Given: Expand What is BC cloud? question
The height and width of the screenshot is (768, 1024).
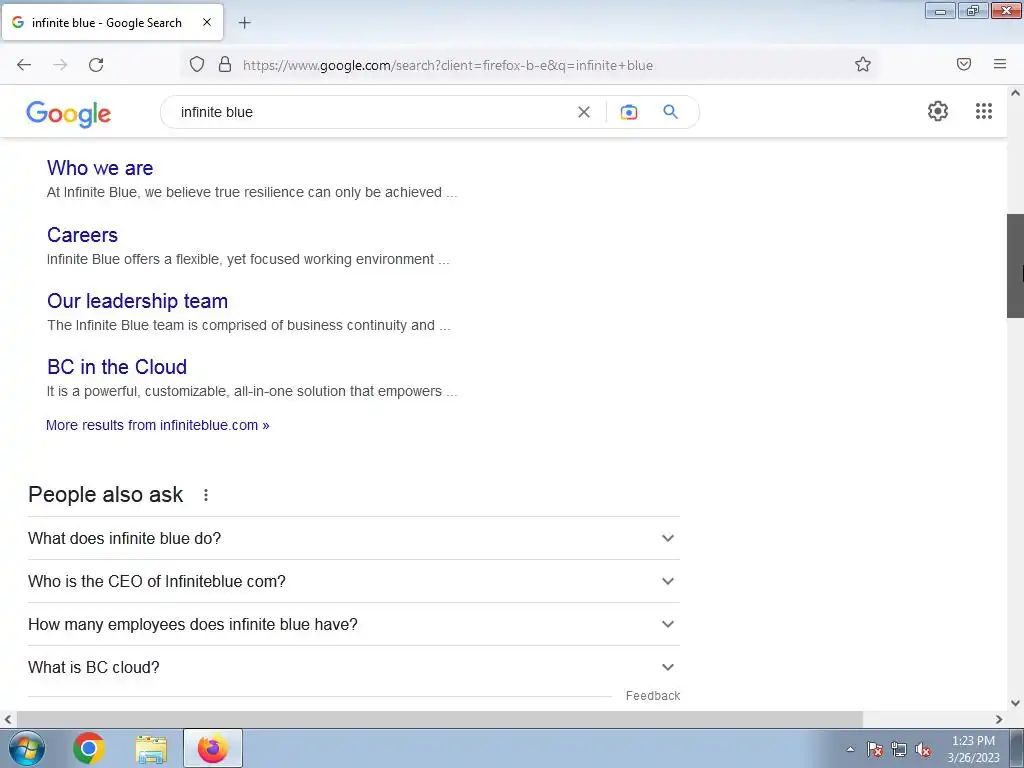Looking at the screenshot, I should pyautogui.click(x=354, y=667).
